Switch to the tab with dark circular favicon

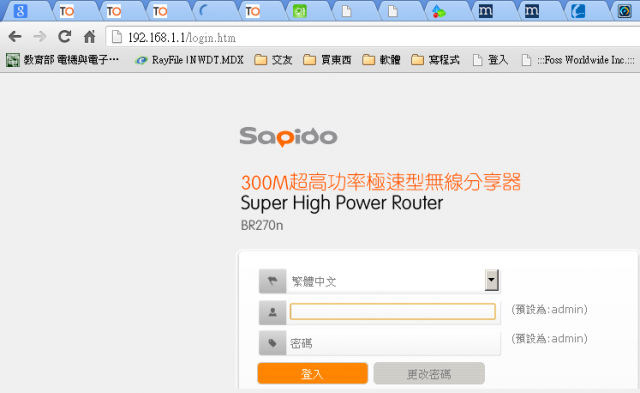pyautogui.click(x=624, y=11)
